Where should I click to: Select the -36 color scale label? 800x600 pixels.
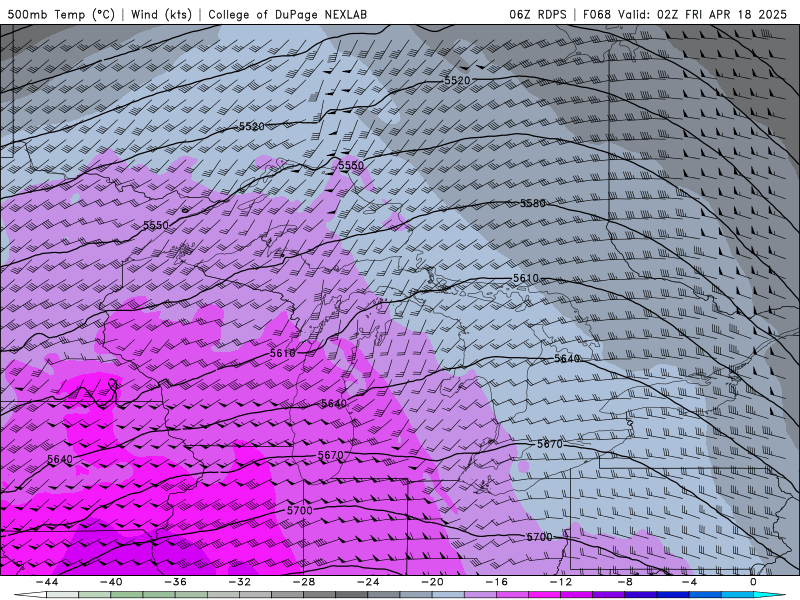[176, 582]
